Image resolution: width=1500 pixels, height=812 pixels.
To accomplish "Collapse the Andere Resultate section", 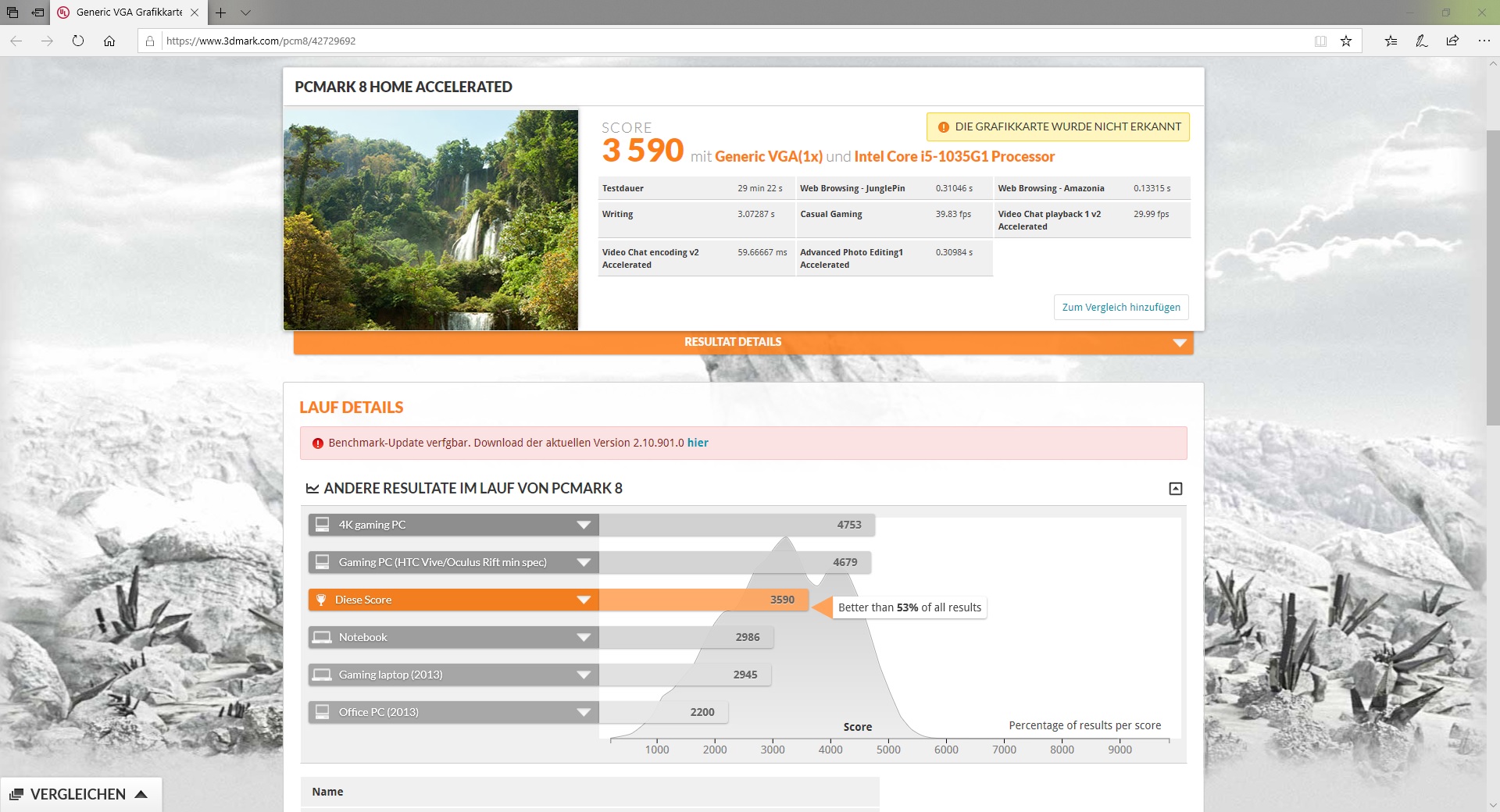I will pos(1175,489).
